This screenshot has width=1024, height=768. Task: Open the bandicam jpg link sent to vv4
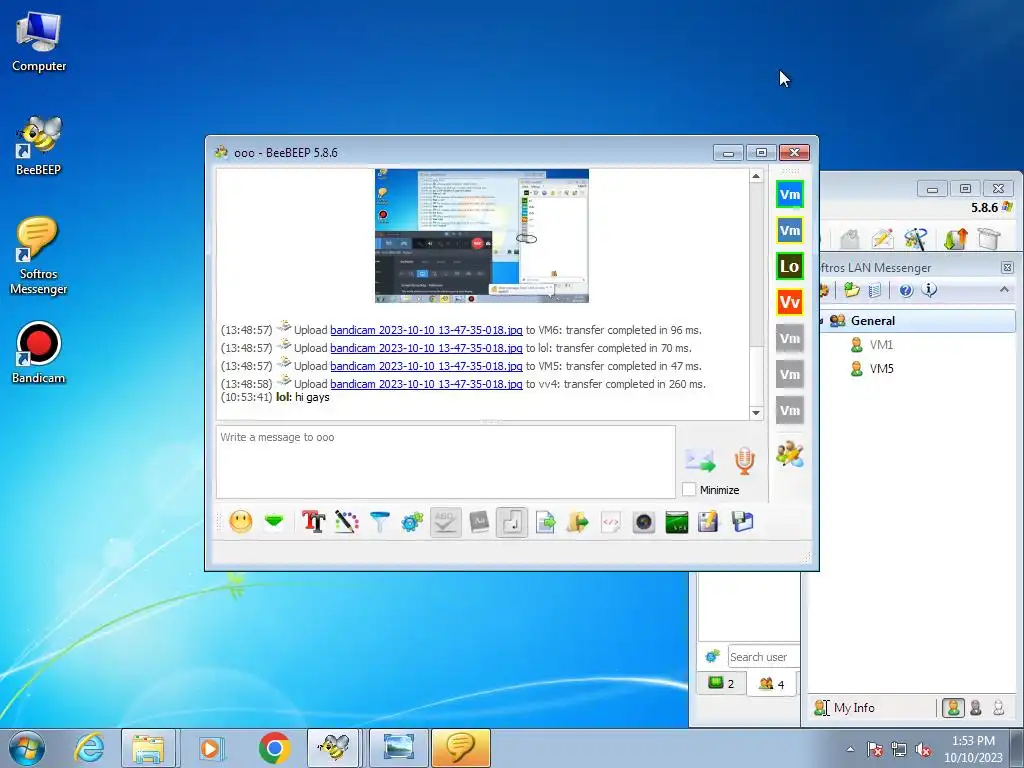[x=426, y=384]
